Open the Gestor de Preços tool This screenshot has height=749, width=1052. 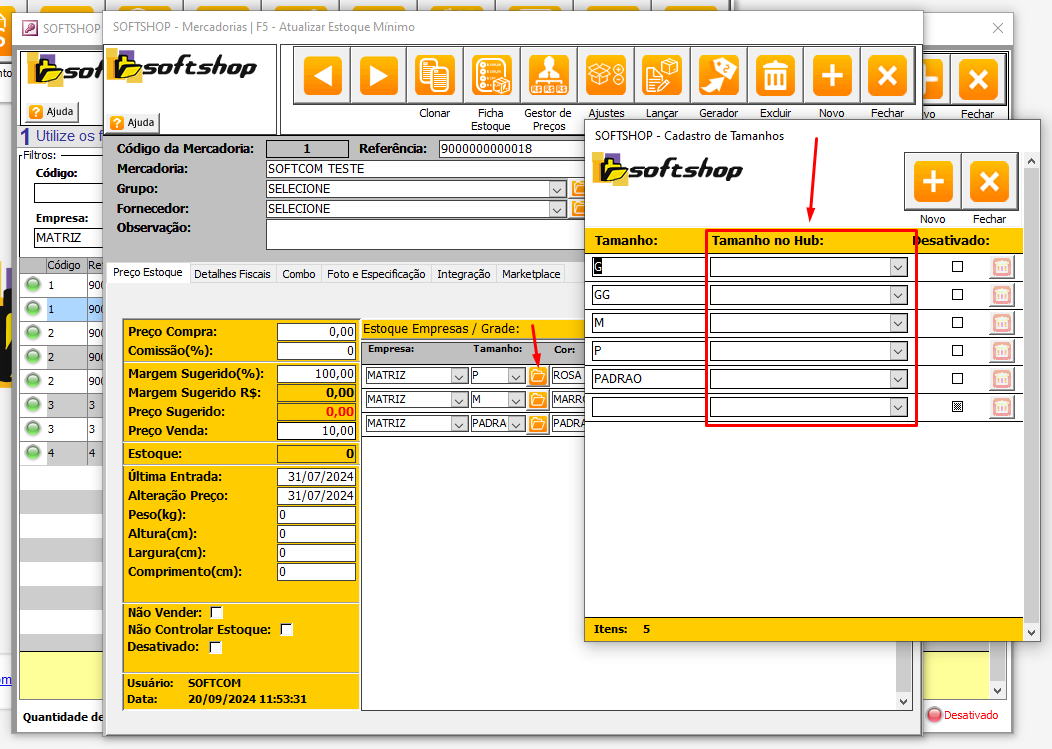(x=548, y=76)
